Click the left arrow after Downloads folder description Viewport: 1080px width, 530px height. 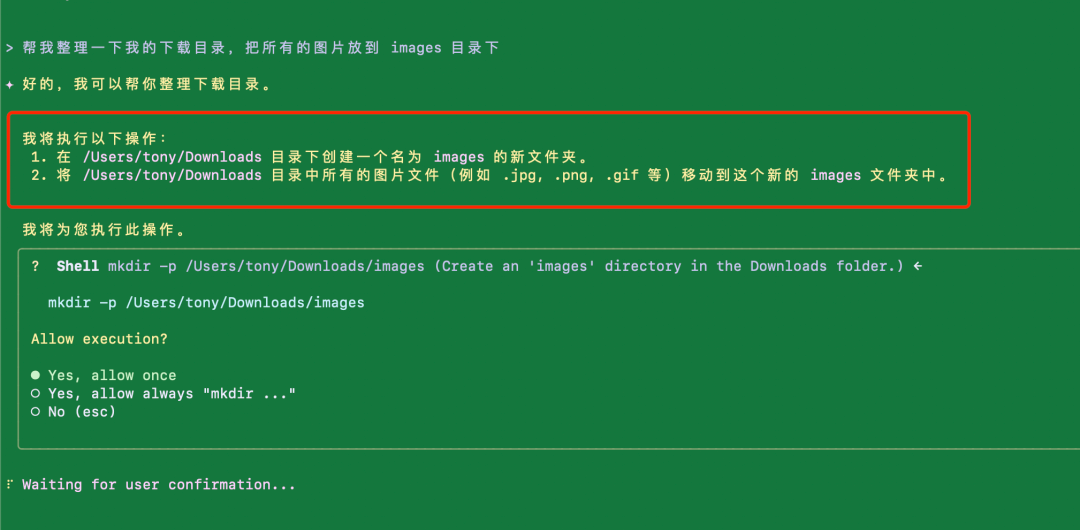click(917, 266)
